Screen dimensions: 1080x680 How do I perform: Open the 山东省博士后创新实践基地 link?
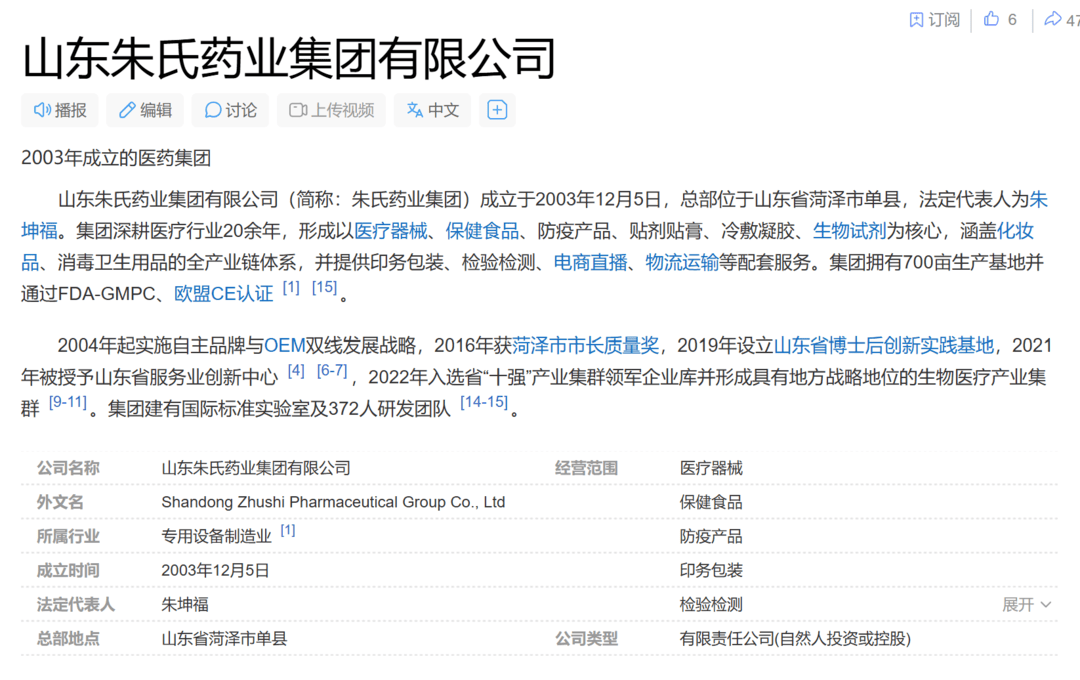pos(884,345)
